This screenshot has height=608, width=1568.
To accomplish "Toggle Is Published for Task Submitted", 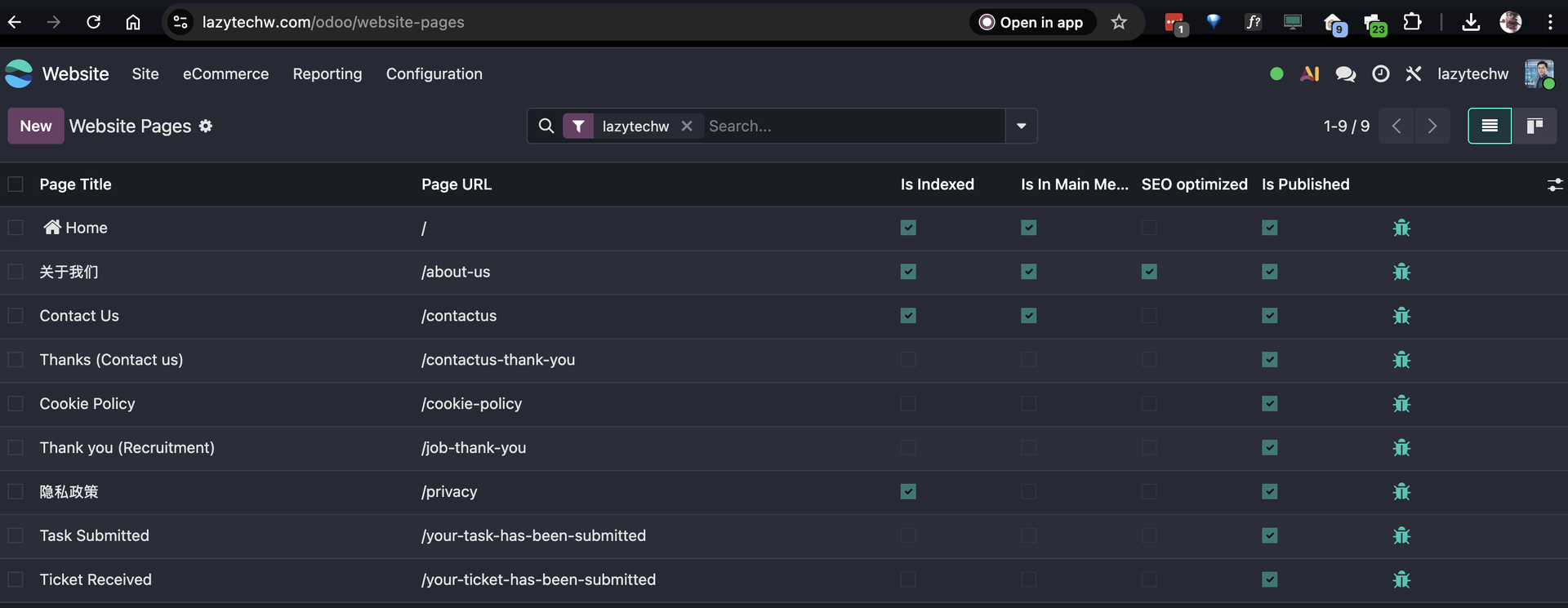I will click(1269, 536).
